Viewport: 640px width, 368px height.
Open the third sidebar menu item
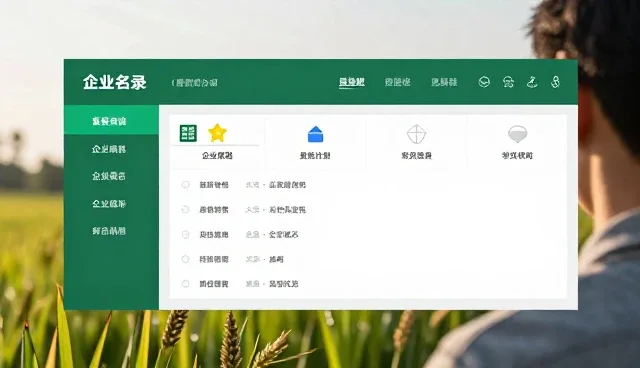pos(109,176)
